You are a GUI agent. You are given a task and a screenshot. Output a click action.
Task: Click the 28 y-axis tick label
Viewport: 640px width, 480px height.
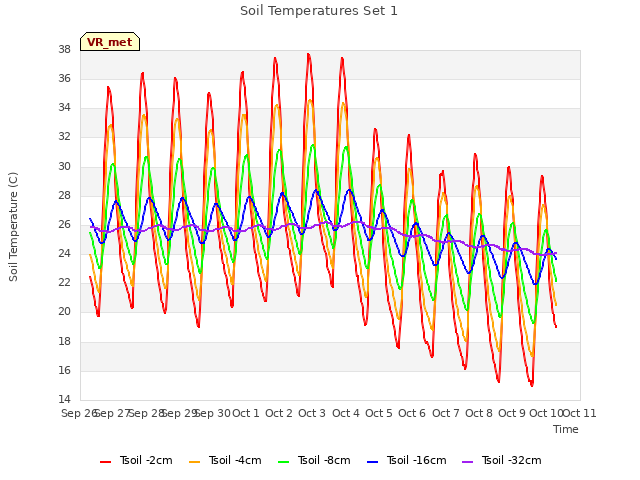pos(64,196)
